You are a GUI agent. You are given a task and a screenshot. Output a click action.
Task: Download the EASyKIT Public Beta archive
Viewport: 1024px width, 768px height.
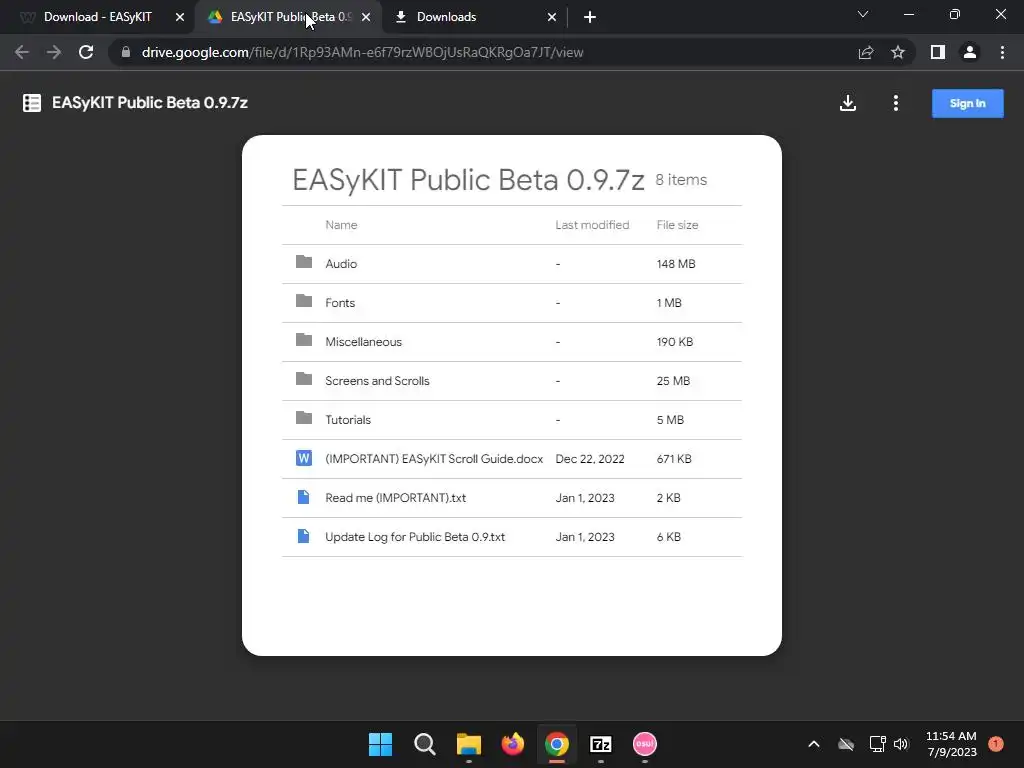(x=848, y=103)
